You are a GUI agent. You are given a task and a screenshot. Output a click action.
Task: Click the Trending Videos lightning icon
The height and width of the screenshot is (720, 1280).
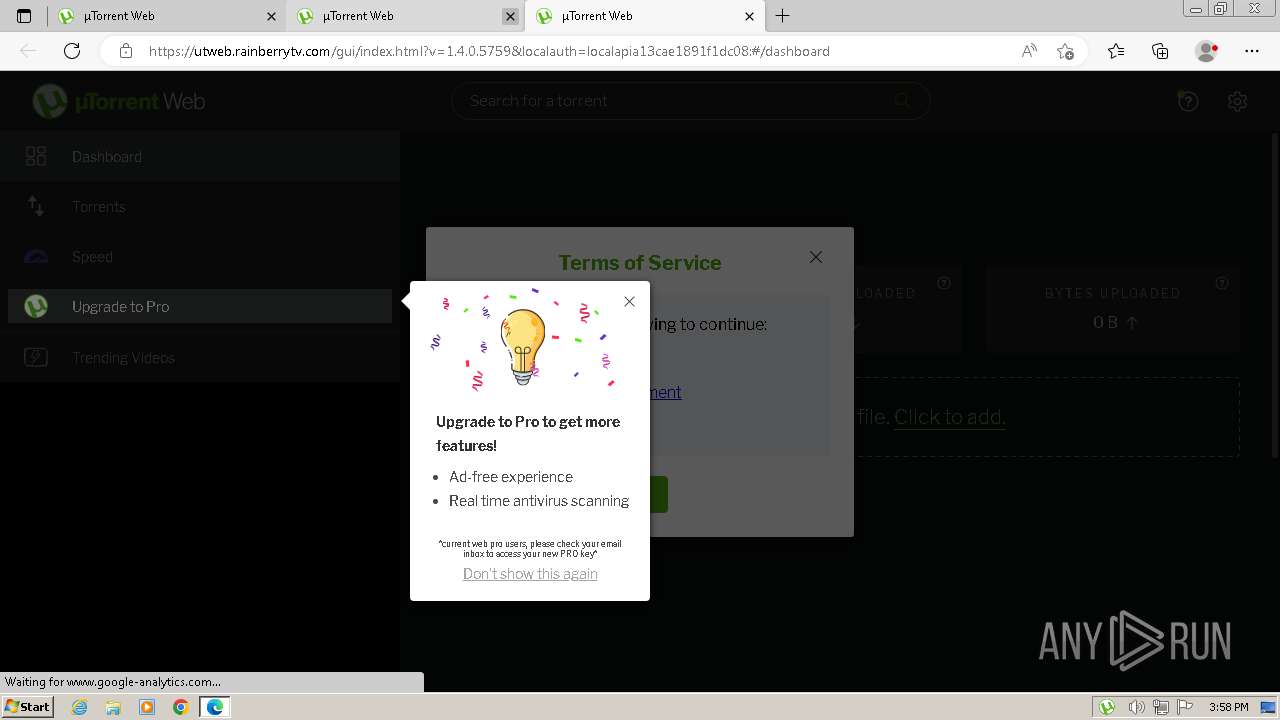[x=36, y=357]
